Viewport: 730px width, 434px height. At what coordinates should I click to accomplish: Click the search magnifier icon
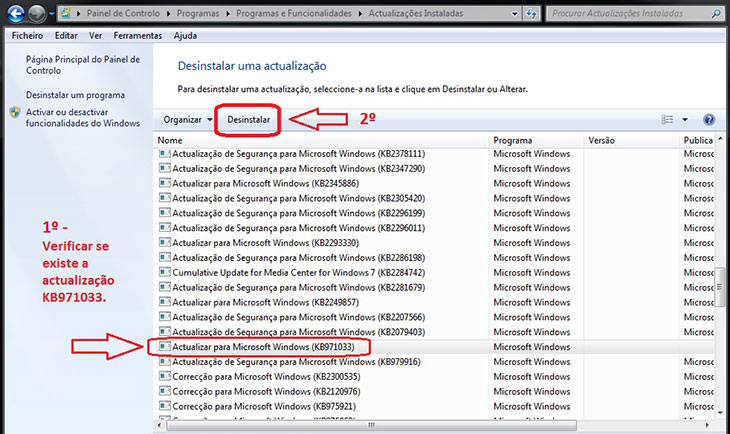716,14
